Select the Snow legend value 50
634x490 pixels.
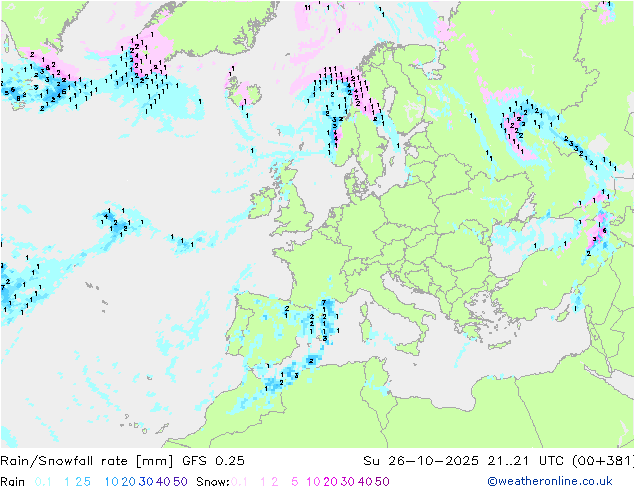[x=382, y=482]
